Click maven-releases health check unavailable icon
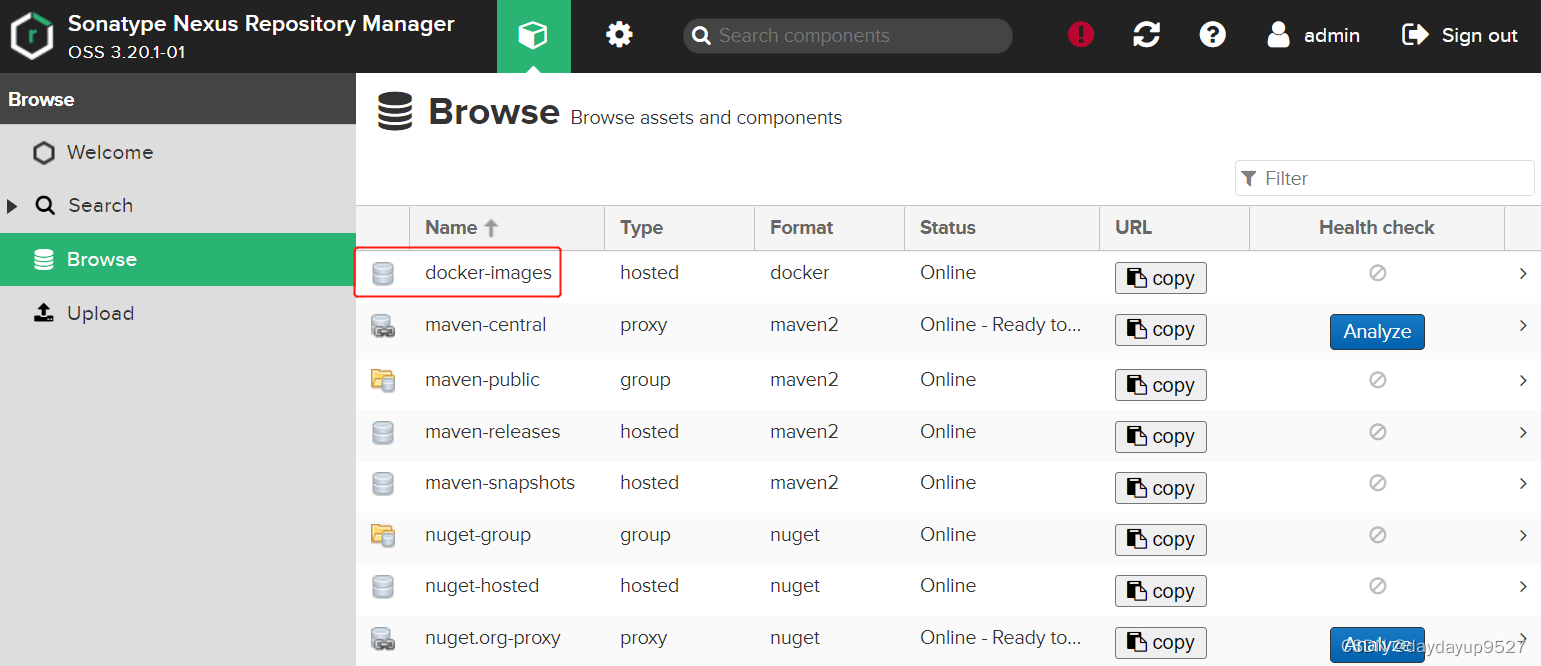Screen dimensions: 1541x666 [1377, 431]
